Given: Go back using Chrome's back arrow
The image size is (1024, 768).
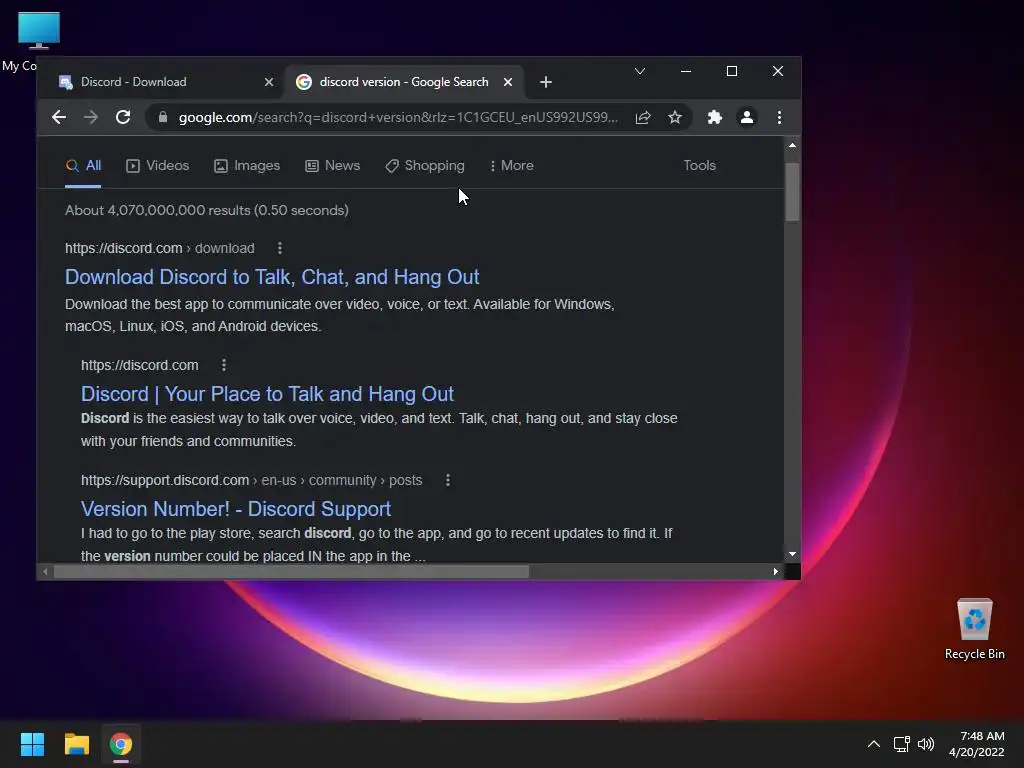Looking at the screenshot, I should tap(59, 117).
